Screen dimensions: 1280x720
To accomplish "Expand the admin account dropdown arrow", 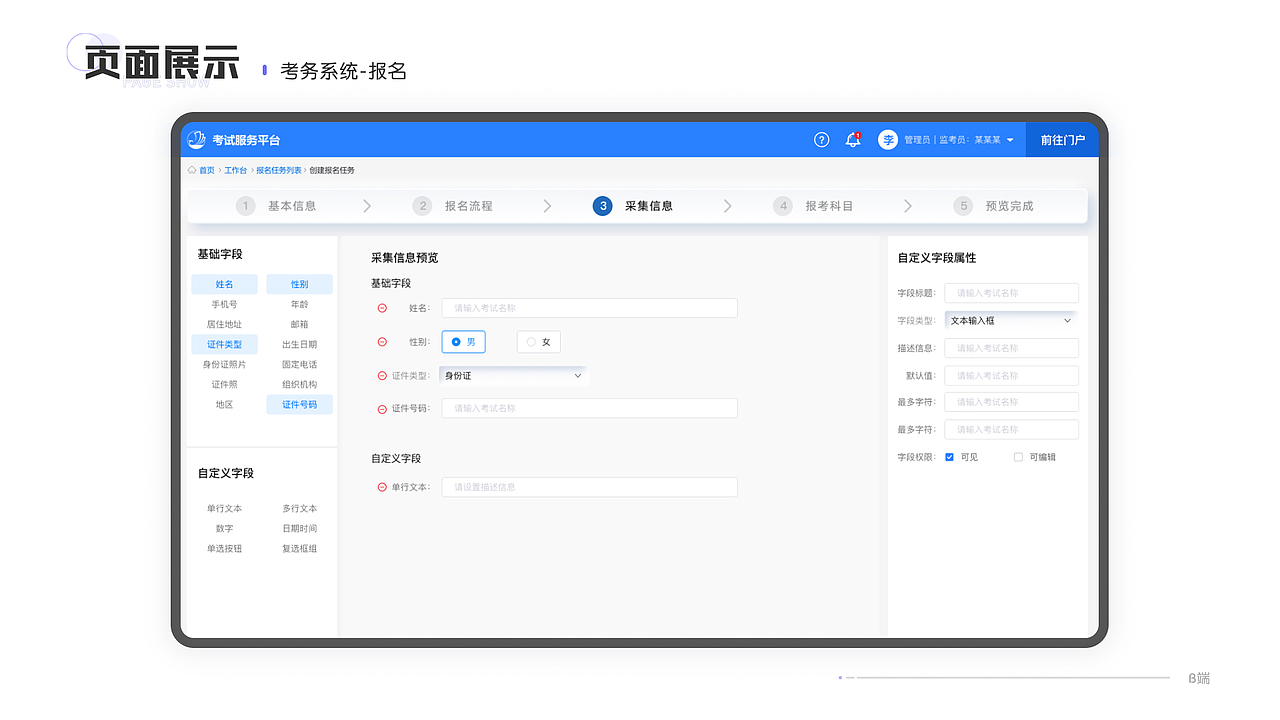I will click(1010, 140).
